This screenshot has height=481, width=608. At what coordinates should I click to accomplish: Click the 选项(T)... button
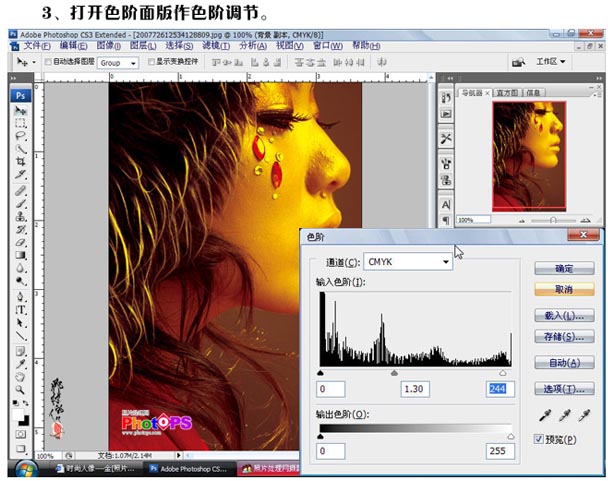(564, 388)
